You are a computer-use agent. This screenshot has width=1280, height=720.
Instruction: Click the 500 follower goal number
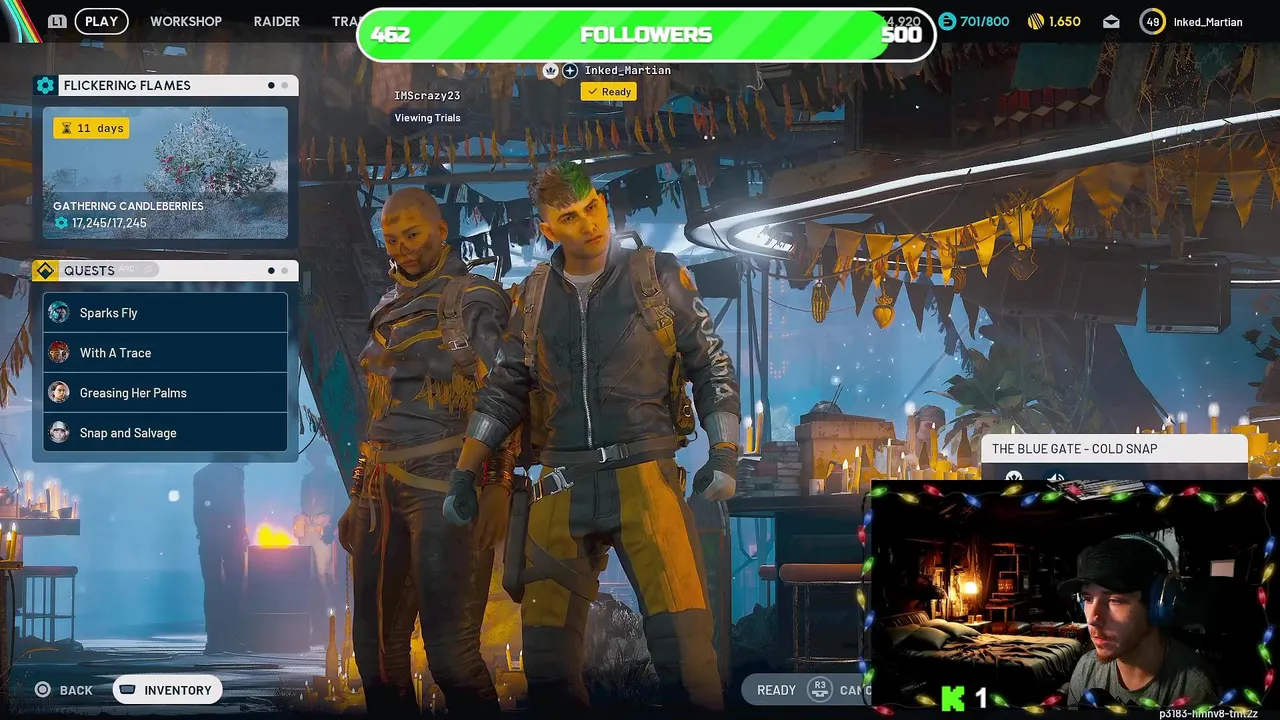[900, 35]
